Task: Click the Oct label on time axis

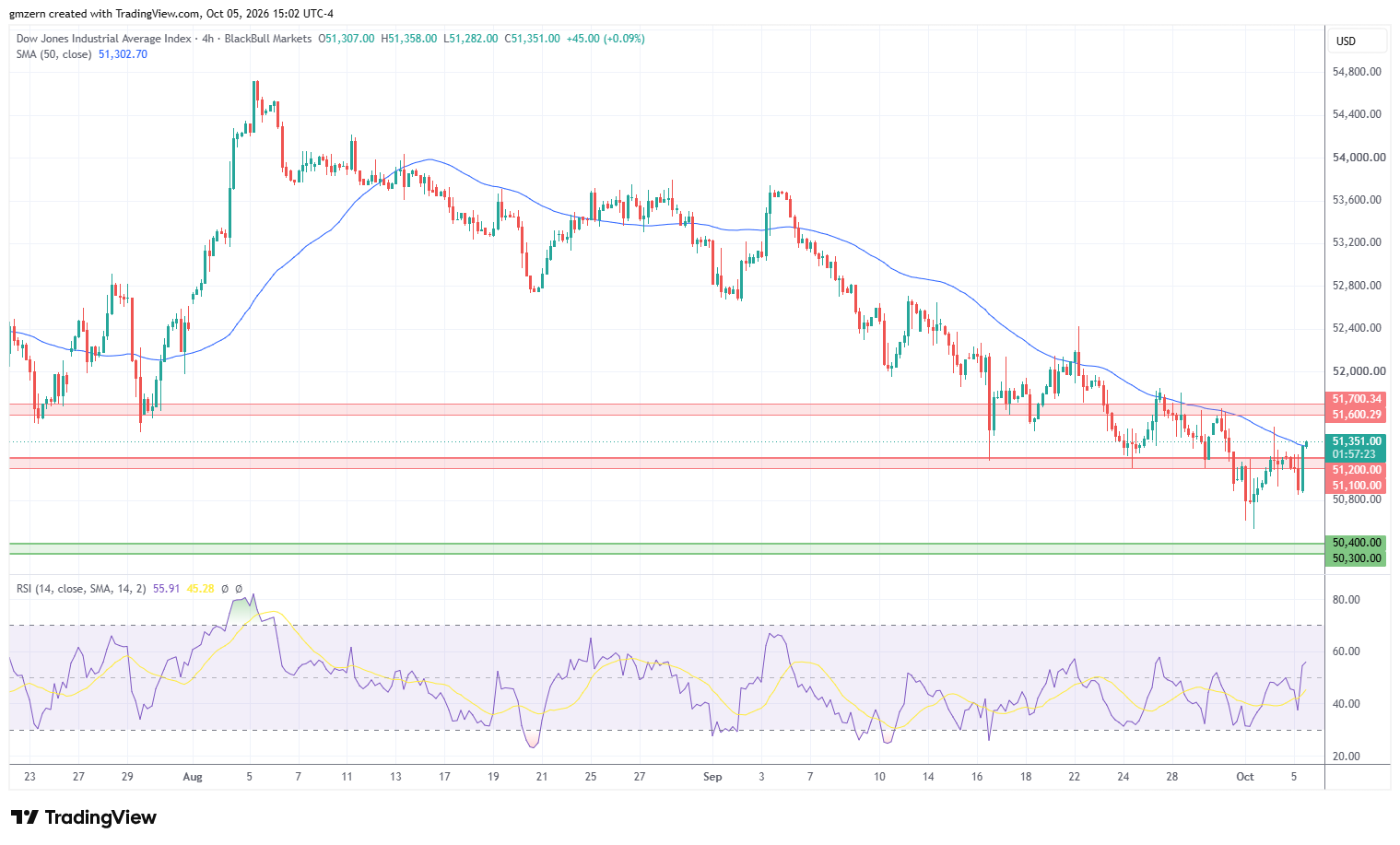Action: pos(1245,777)
